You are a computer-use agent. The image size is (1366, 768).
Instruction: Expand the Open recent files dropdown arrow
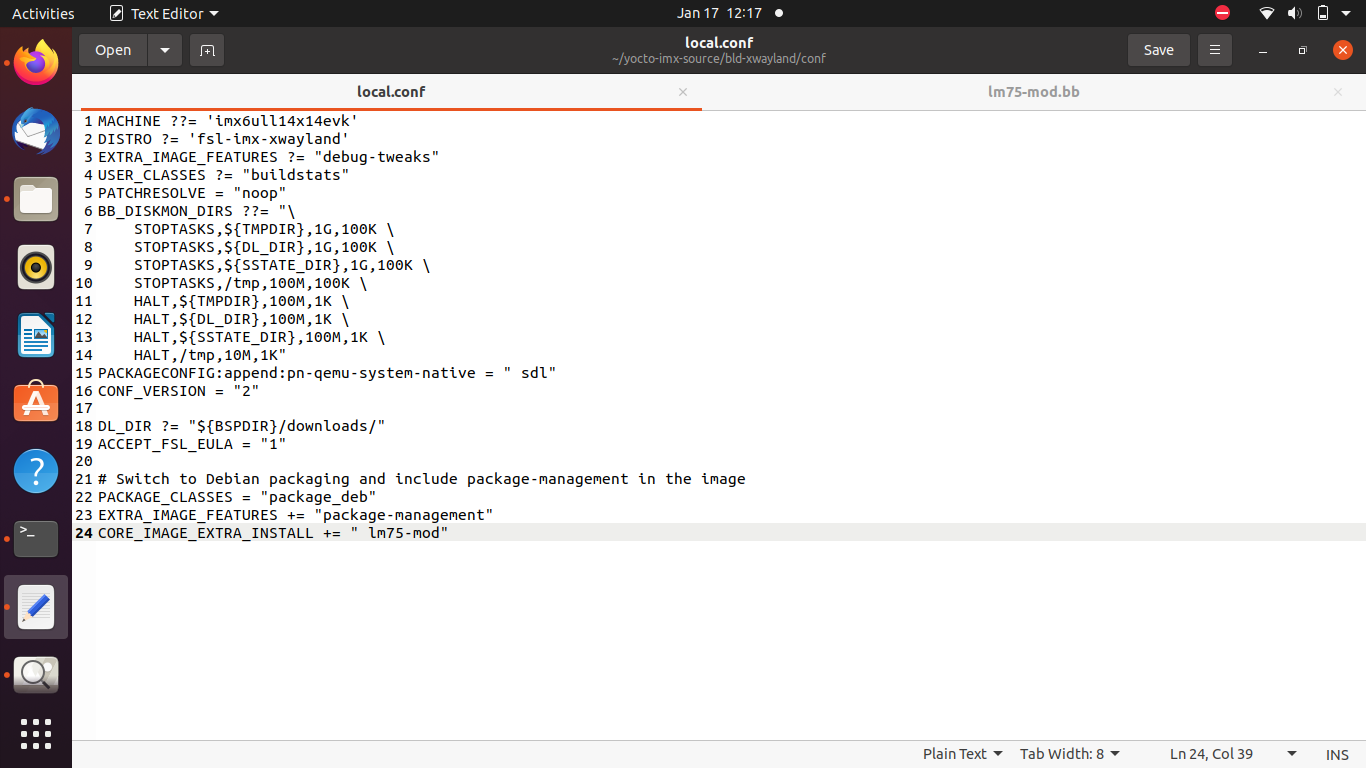point(165,50)
